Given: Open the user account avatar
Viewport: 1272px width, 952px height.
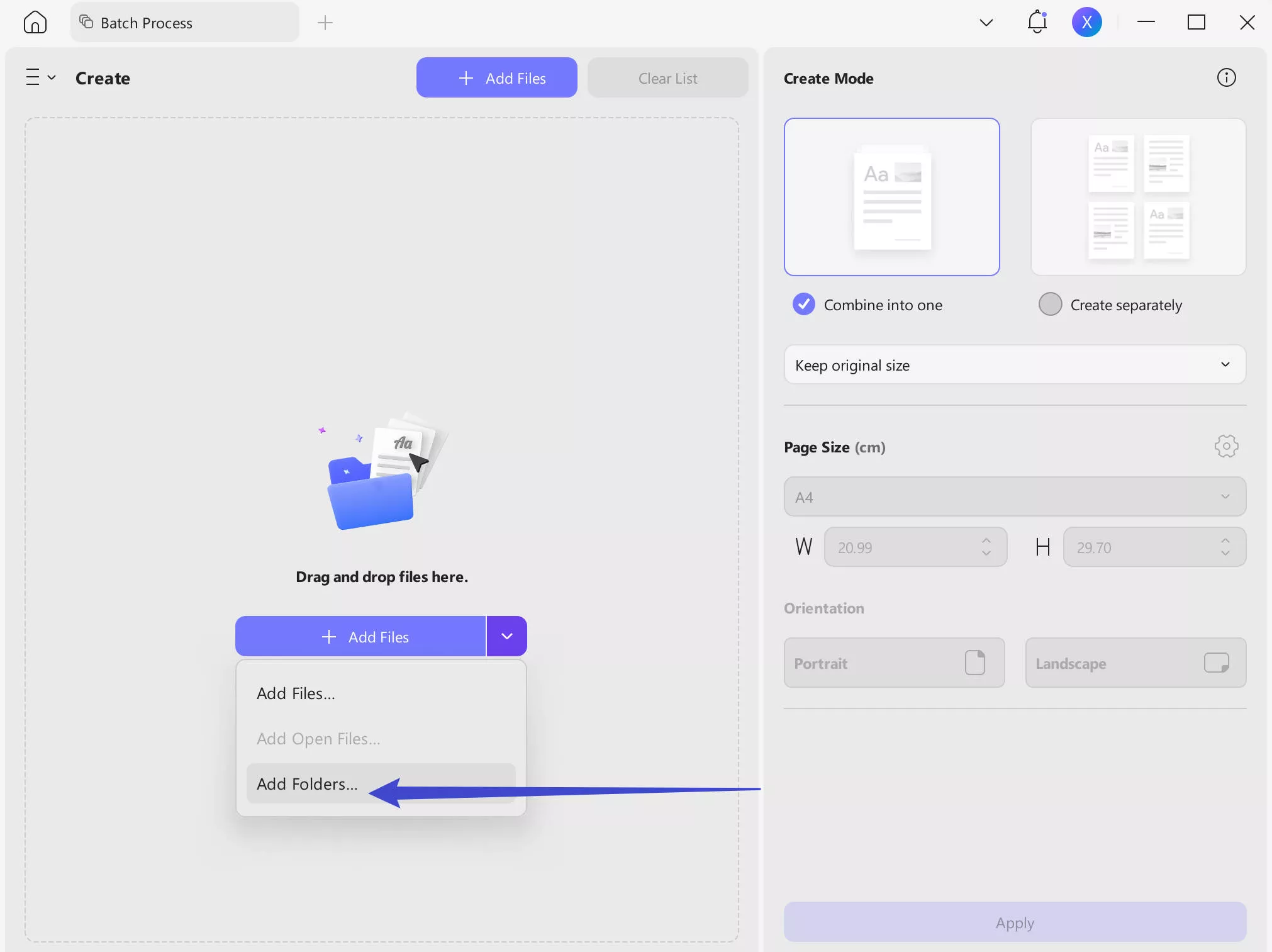Looking at the screenshot, I should pyautogui.click(x=1086, y=23).
